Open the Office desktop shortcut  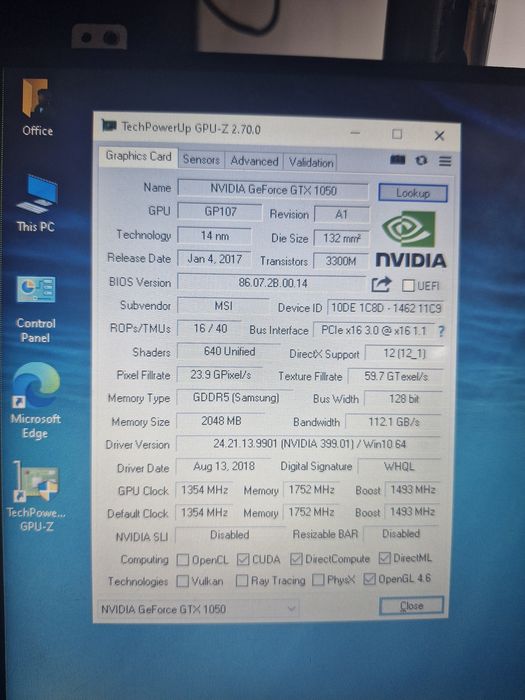coord(37,108)
